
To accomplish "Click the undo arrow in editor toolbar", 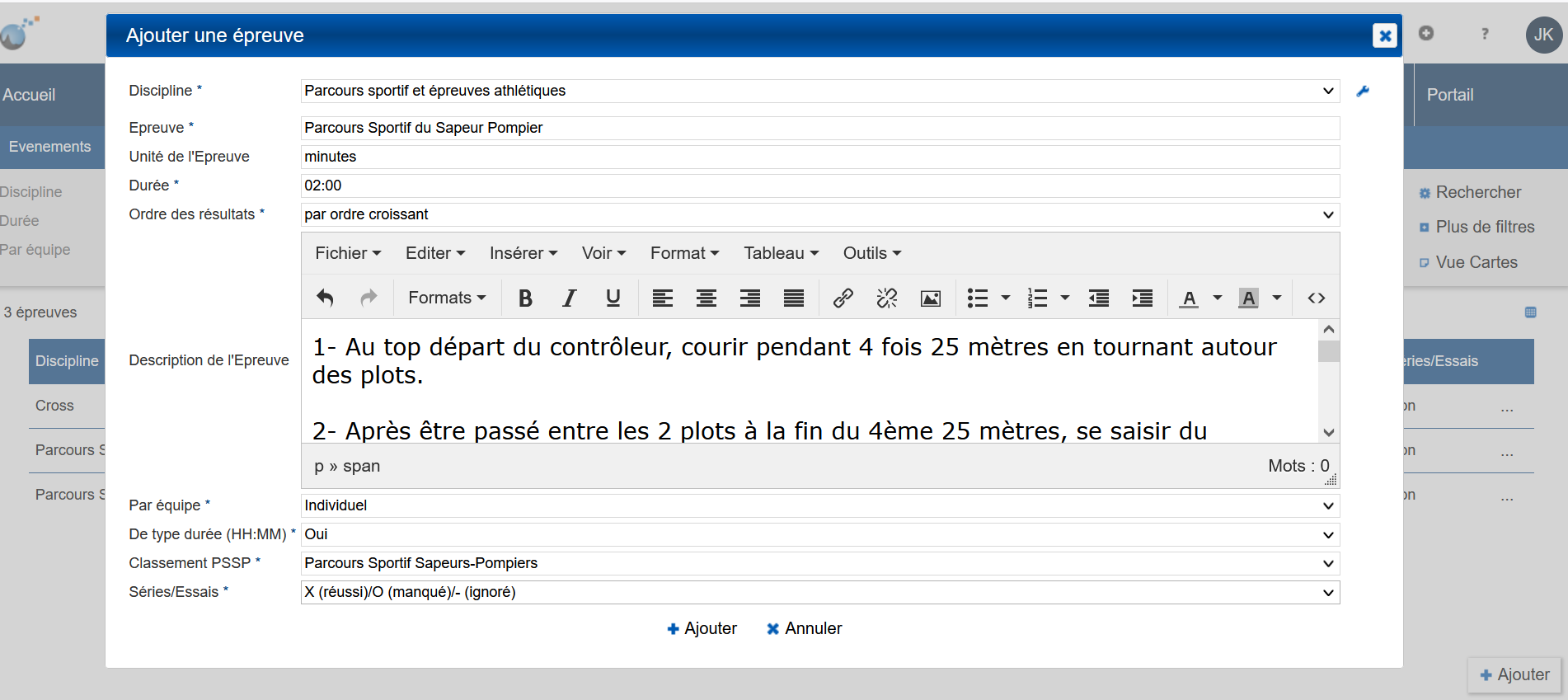I will pos(325,298).
